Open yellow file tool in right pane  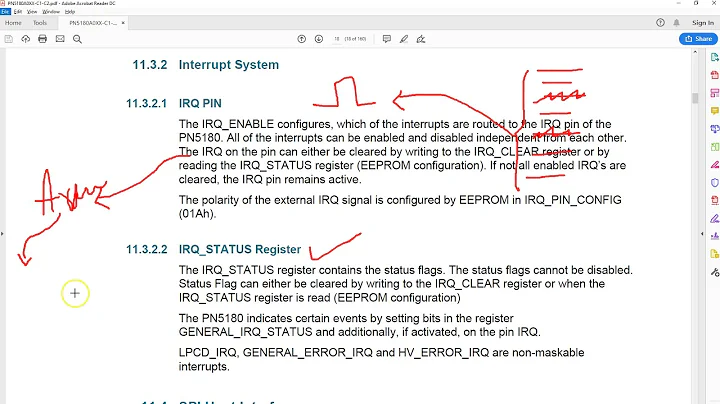coord(714,254)
